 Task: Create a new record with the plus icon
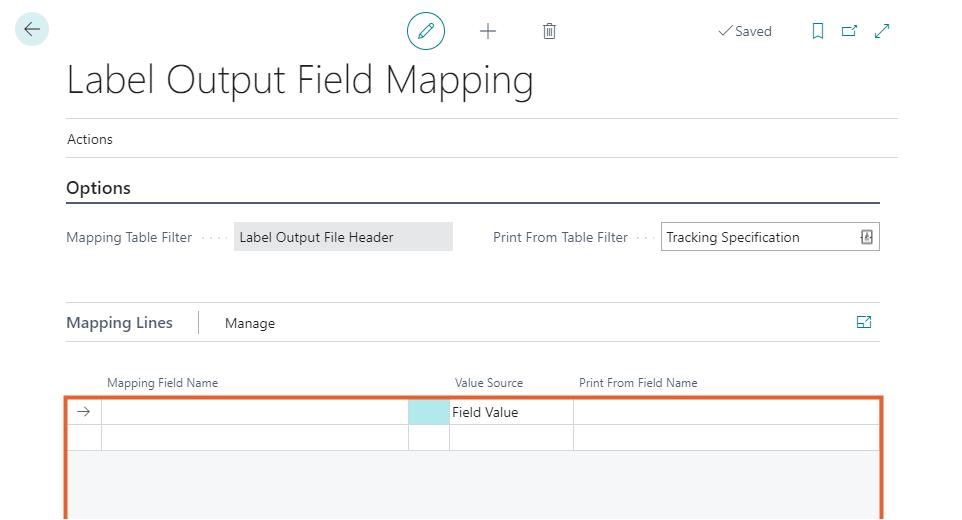pos(488,31)
